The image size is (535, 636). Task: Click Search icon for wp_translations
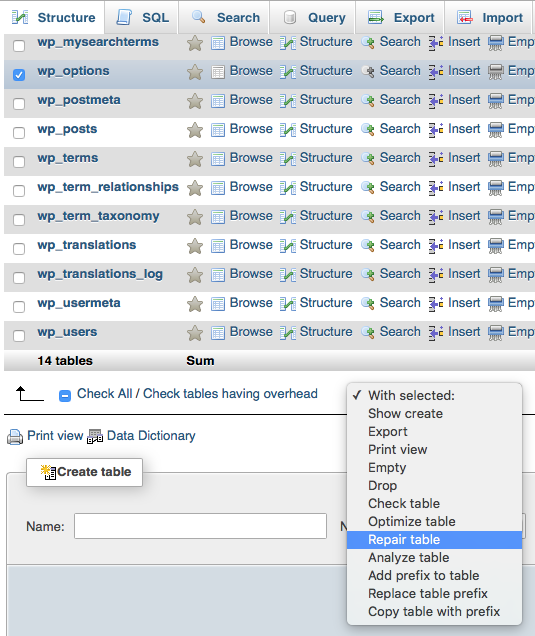pos(368,246)
